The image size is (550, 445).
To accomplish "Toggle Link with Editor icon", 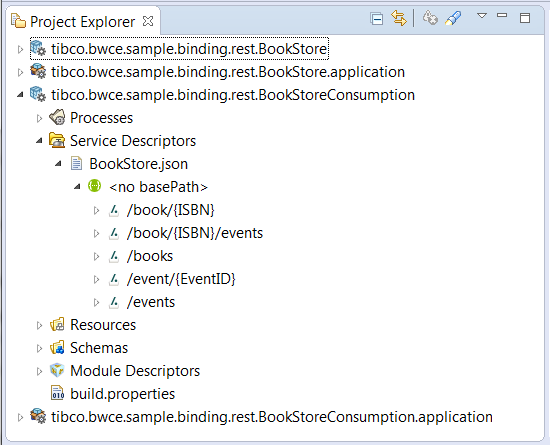I will coord(399,18).
